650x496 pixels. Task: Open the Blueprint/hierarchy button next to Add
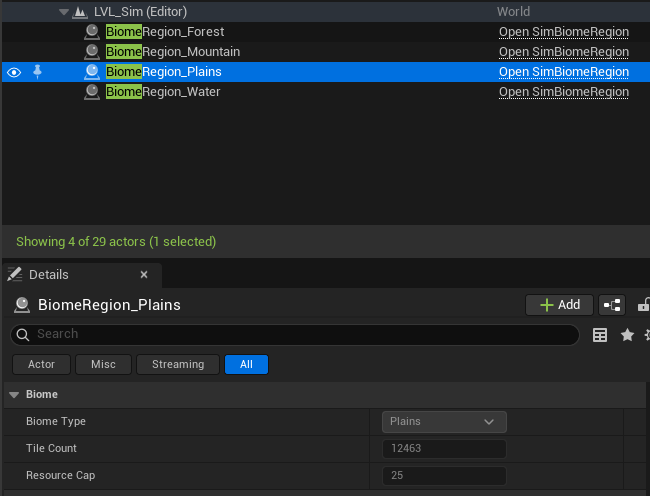click(612, 305)
